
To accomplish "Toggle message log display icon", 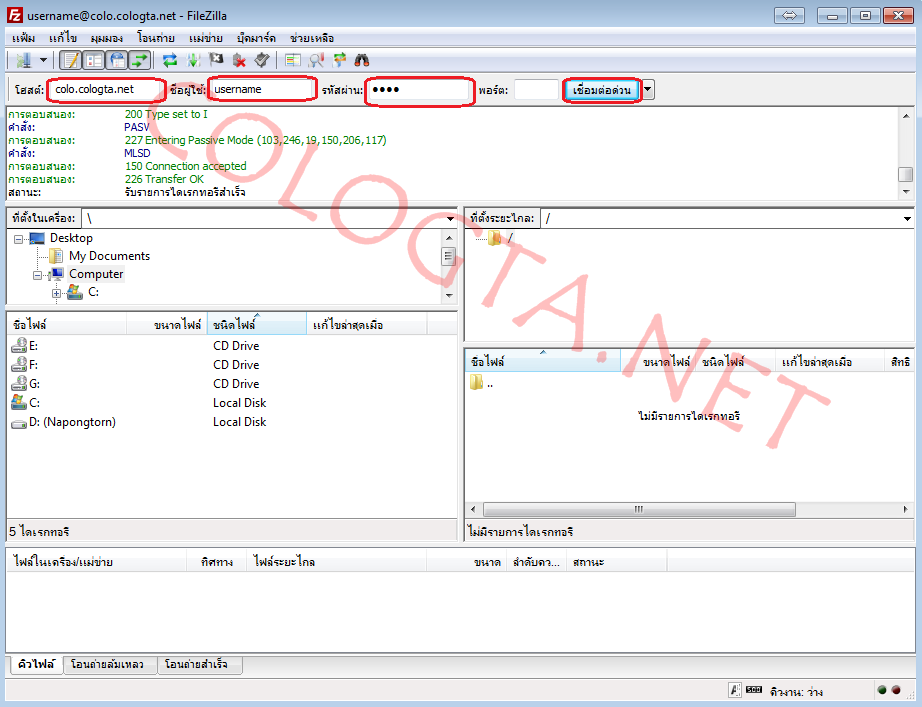I will point(71,60).
